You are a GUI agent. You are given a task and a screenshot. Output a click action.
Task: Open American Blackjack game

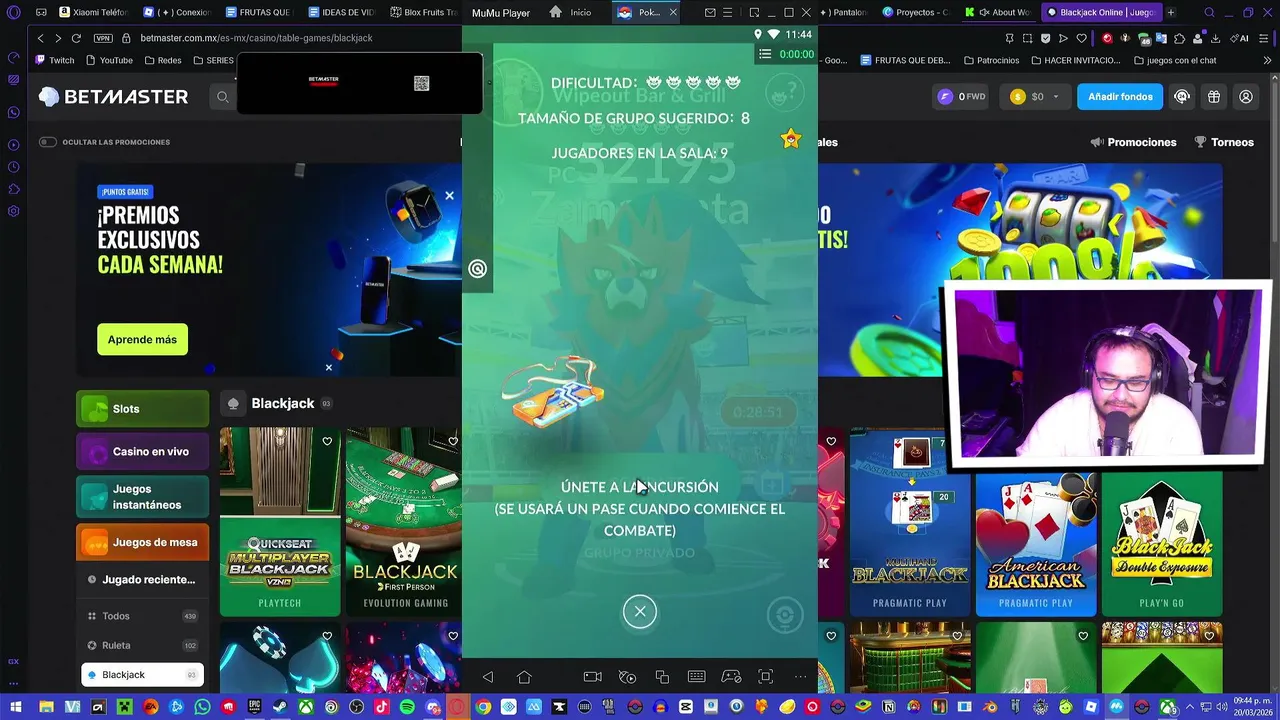pos(1035,543)
